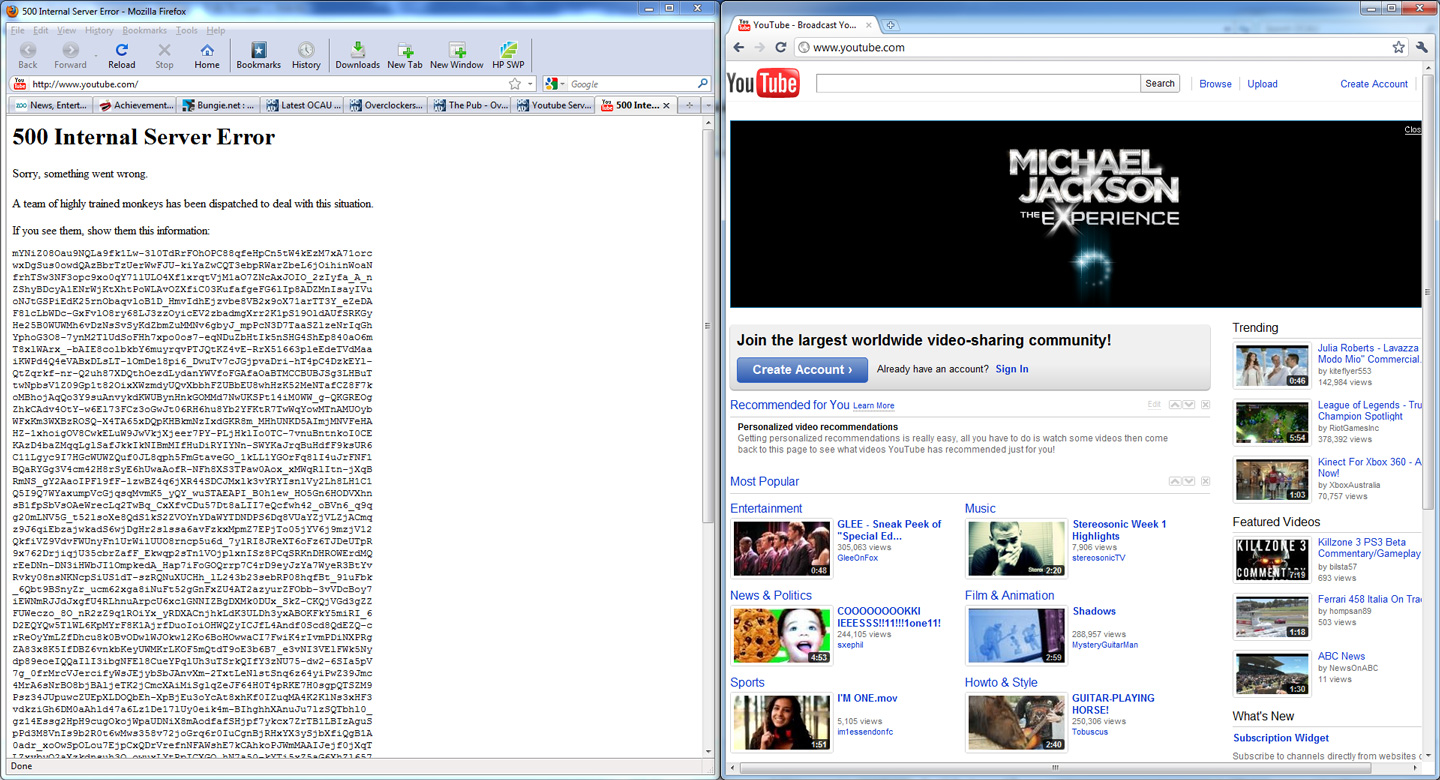Click the Firefox Stop button

point(164,55)
